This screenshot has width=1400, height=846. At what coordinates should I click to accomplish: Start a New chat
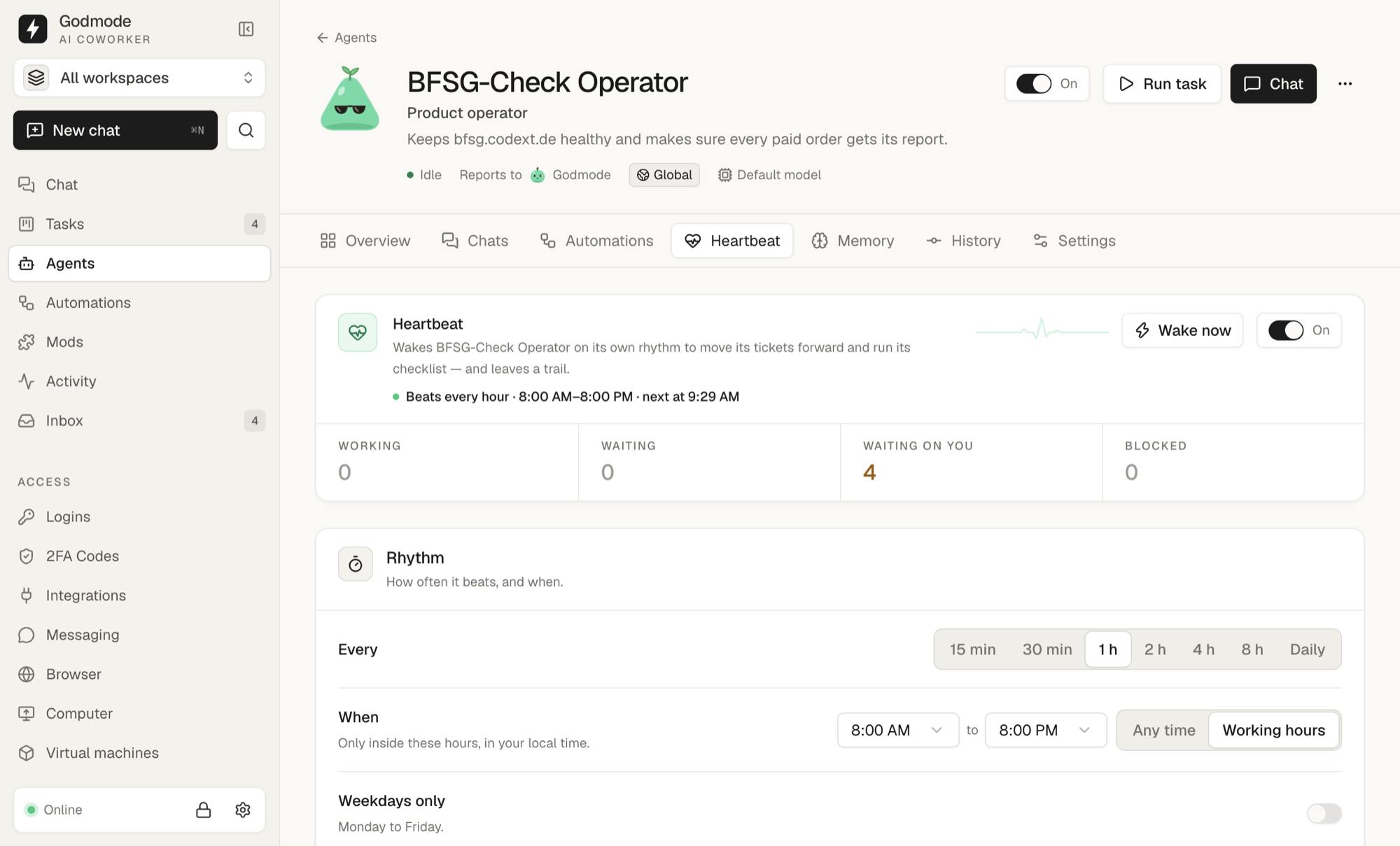[115, 130]
